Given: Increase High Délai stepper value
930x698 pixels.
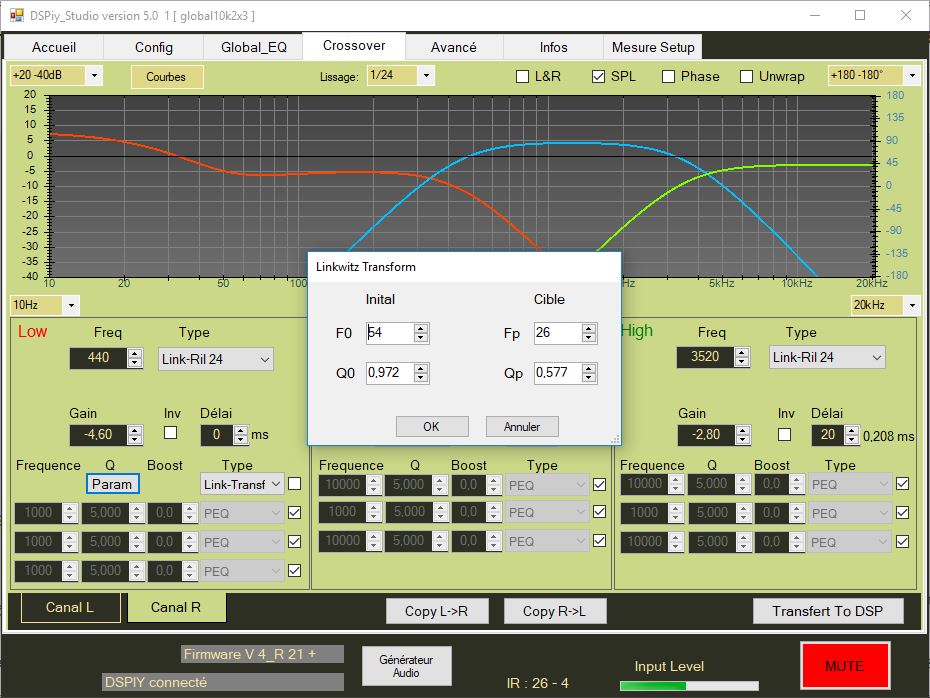Looking at the screenshot, I should pyautogui.click(x=852, y=430).
